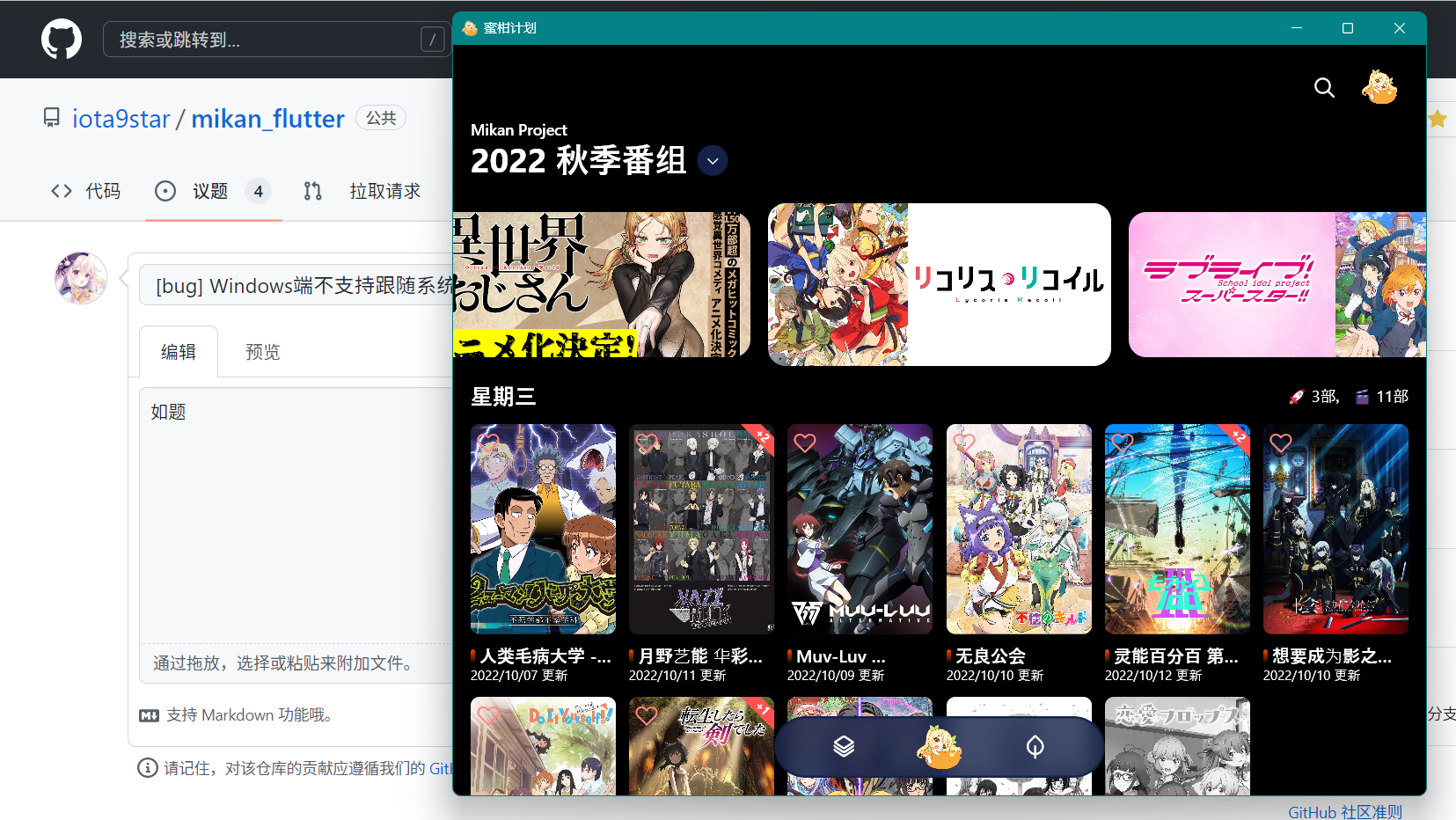Tap the Mikan mascot in bottom navigation bar

point(940,747)
